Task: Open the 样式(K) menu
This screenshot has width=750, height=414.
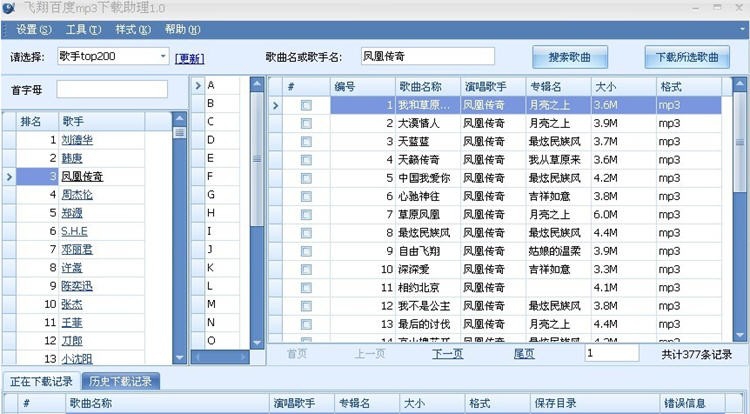Action: pos(133,30)
